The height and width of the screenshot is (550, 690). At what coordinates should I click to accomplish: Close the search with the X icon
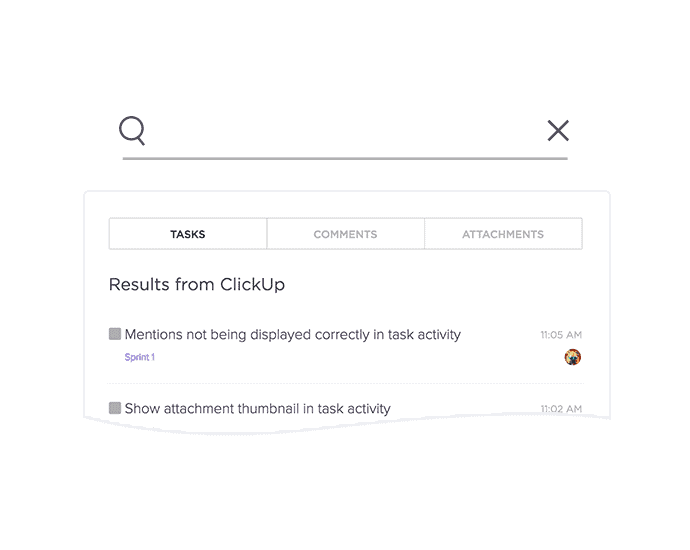[x=558, y=130]
